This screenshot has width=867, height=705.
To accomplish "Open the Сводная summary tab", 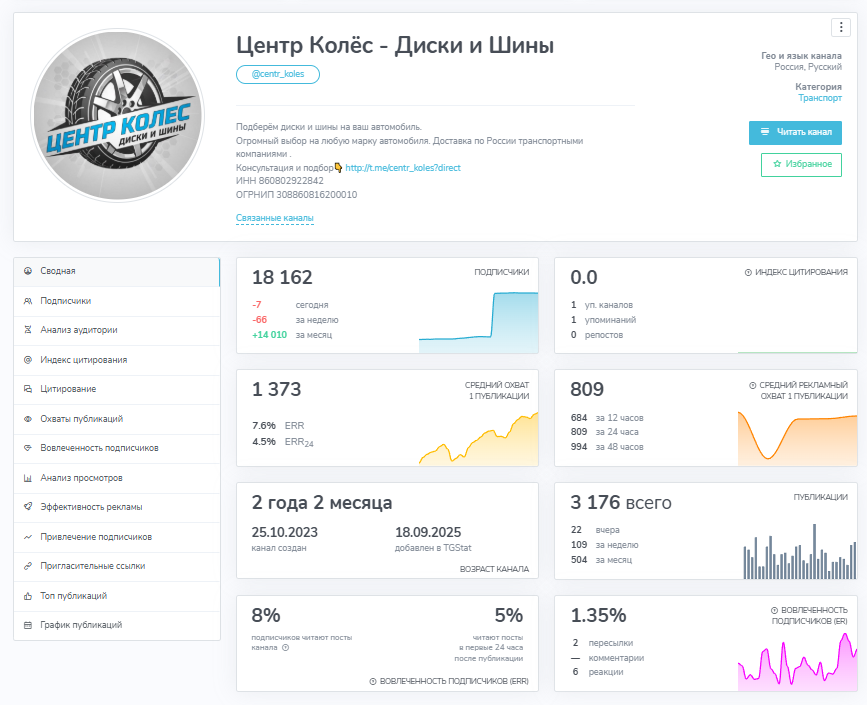I will pos(116,271).
